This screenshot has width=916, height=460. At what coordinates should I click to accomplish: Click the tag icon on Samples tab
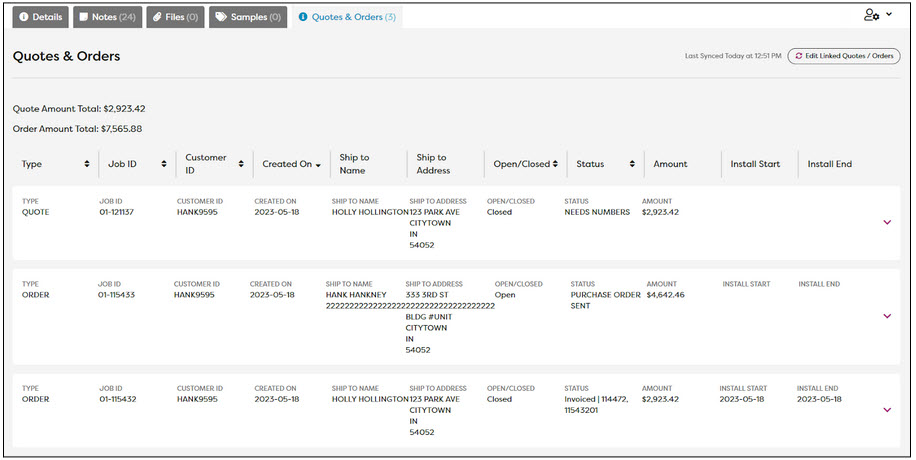[x=221, y=17]
